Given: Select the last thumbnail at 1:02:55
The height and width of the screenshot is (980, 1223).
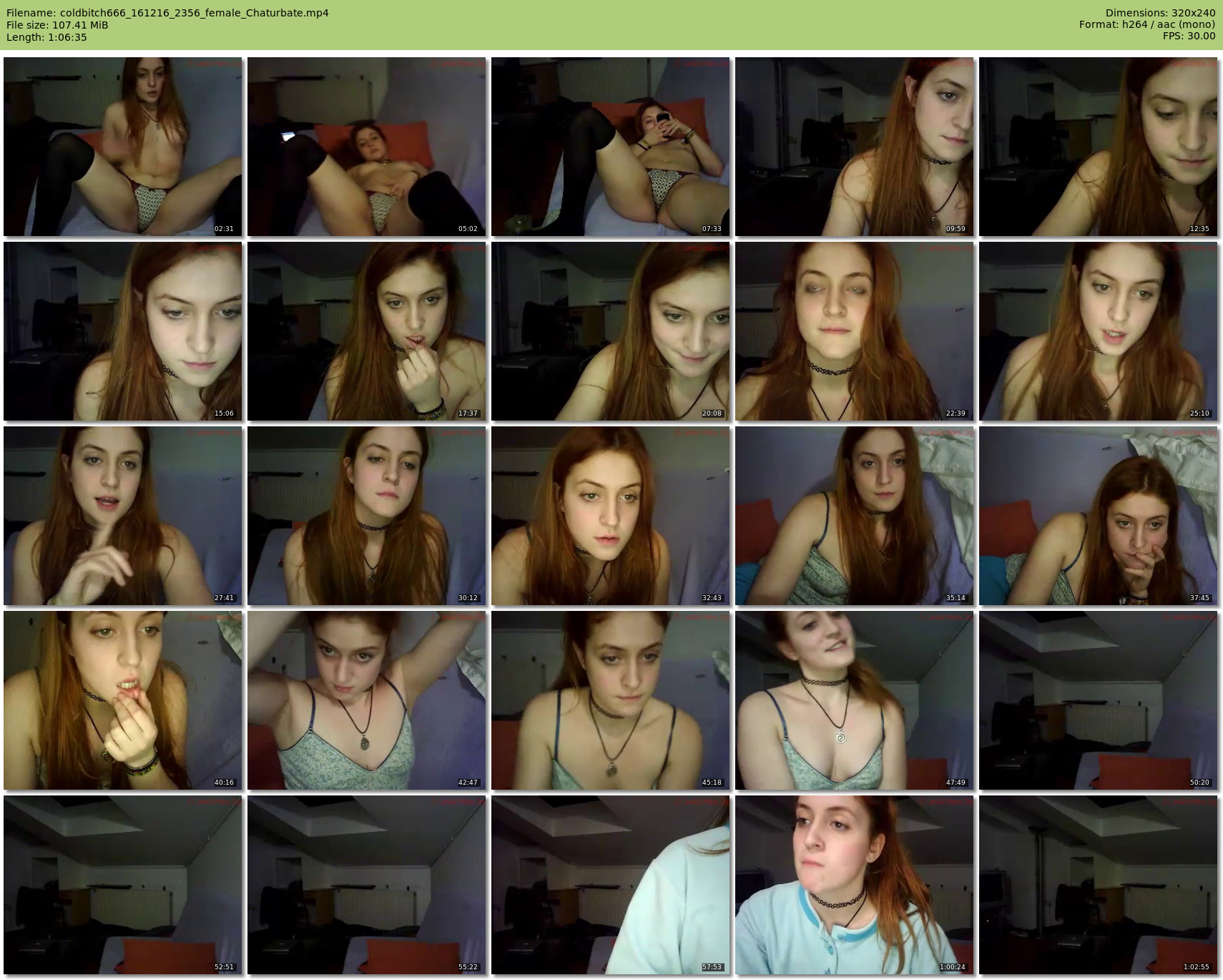Looking at the screenshot, I should 1098,885.
